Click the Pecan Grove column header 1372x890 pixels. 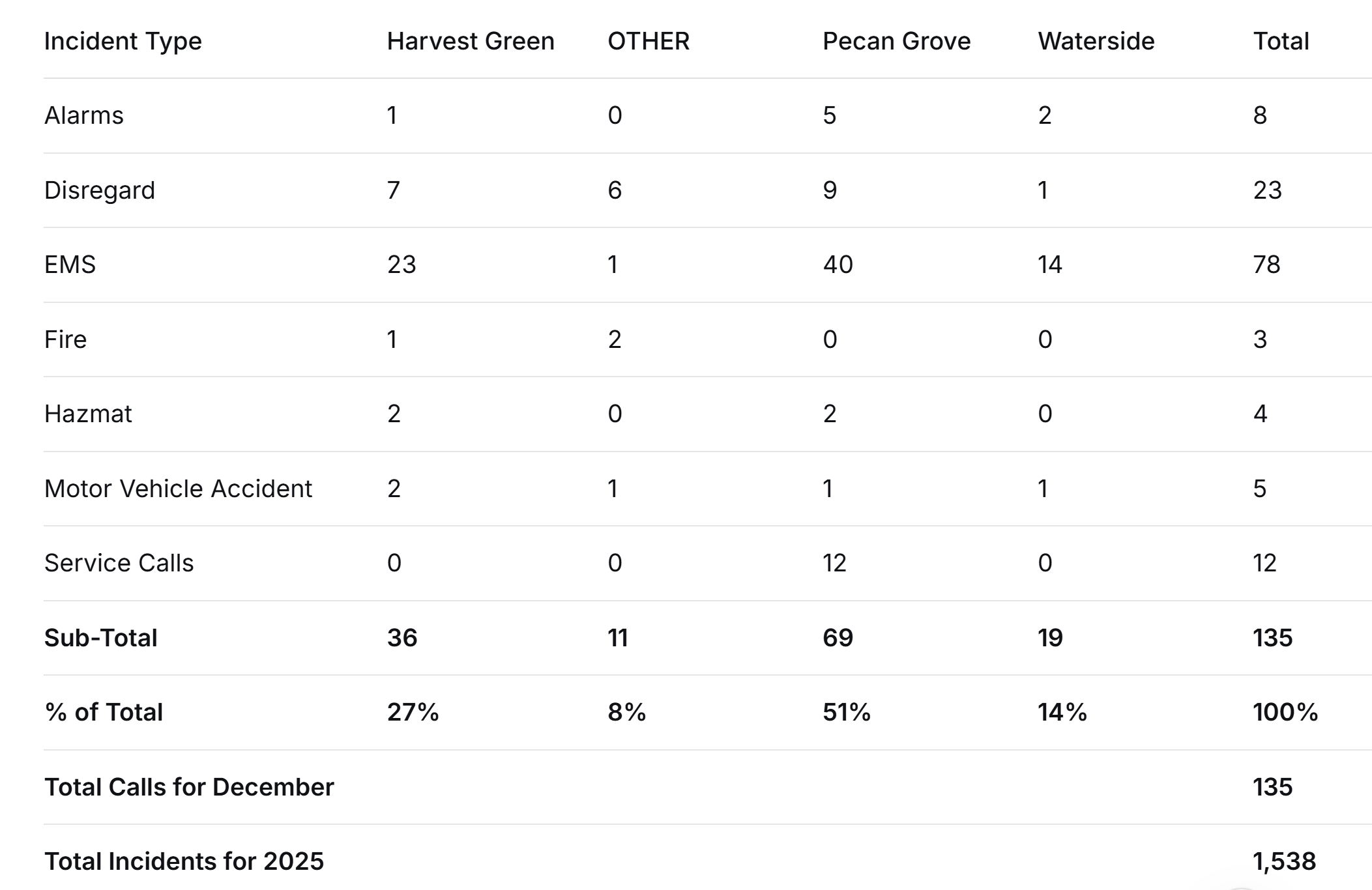point(896,41)
